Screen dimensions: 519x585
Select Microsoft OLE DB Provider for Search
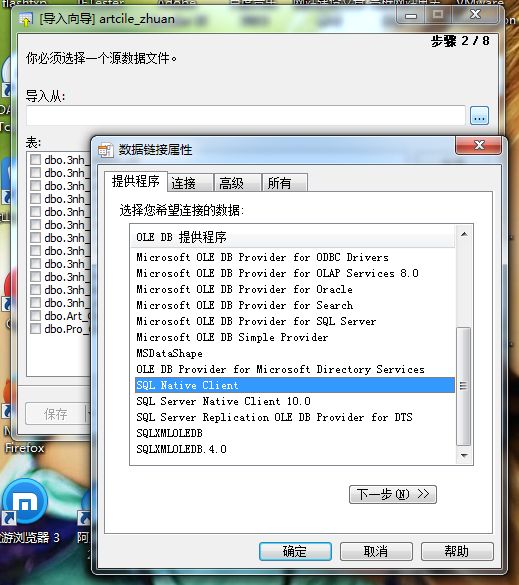(x=244, y=306)
